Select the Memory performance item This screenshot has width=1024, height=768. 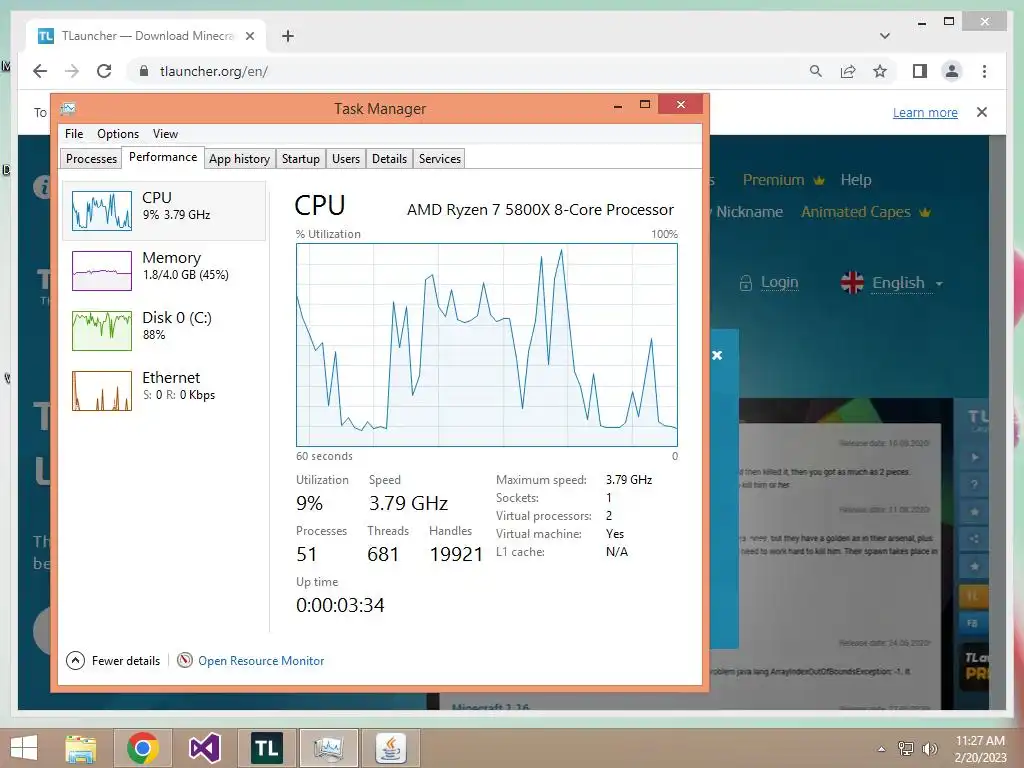click(x=165, y=270)
